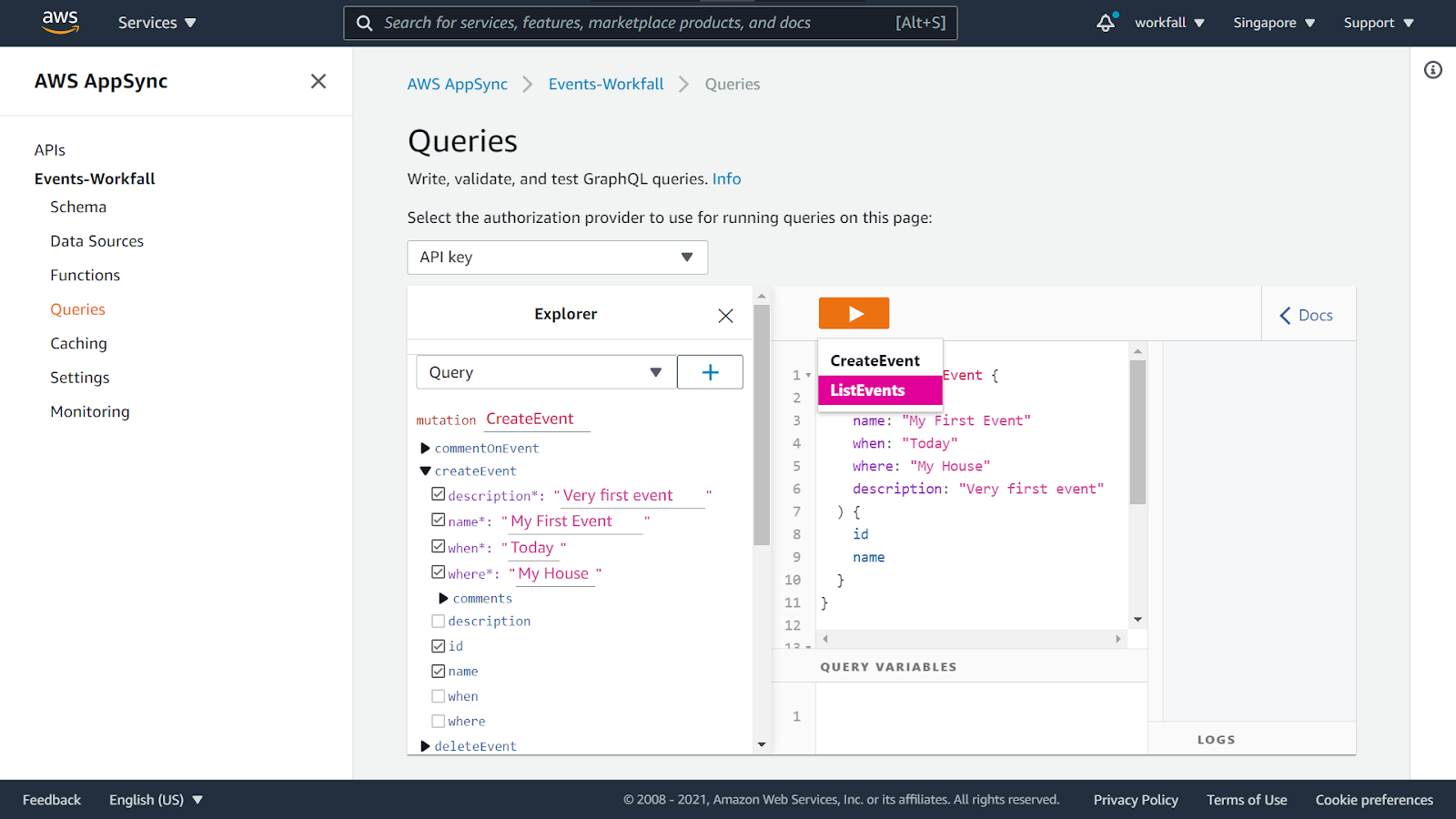Click explorer panel scrollbar thumb
The width and height of the screenshot is (1456, 819).
point(762,425)
